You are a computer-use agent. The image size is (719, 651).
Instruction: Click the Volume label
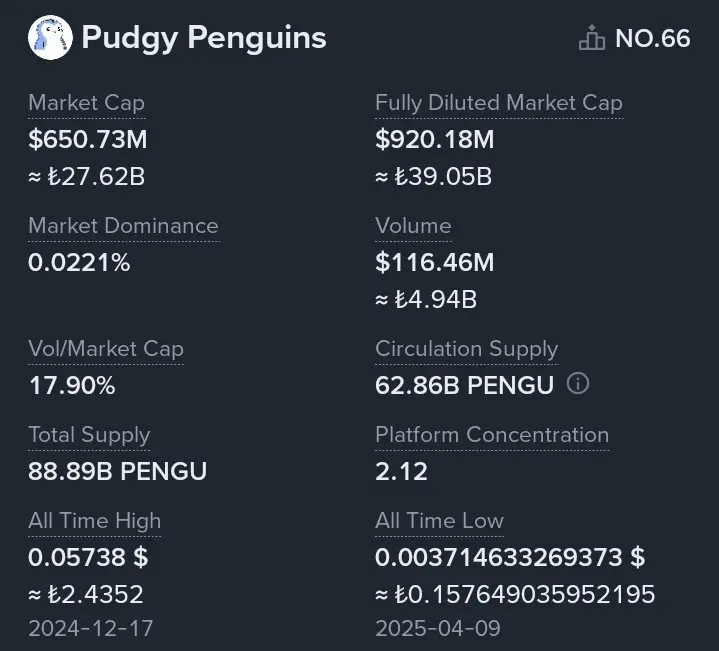click(x=413, y=225)
